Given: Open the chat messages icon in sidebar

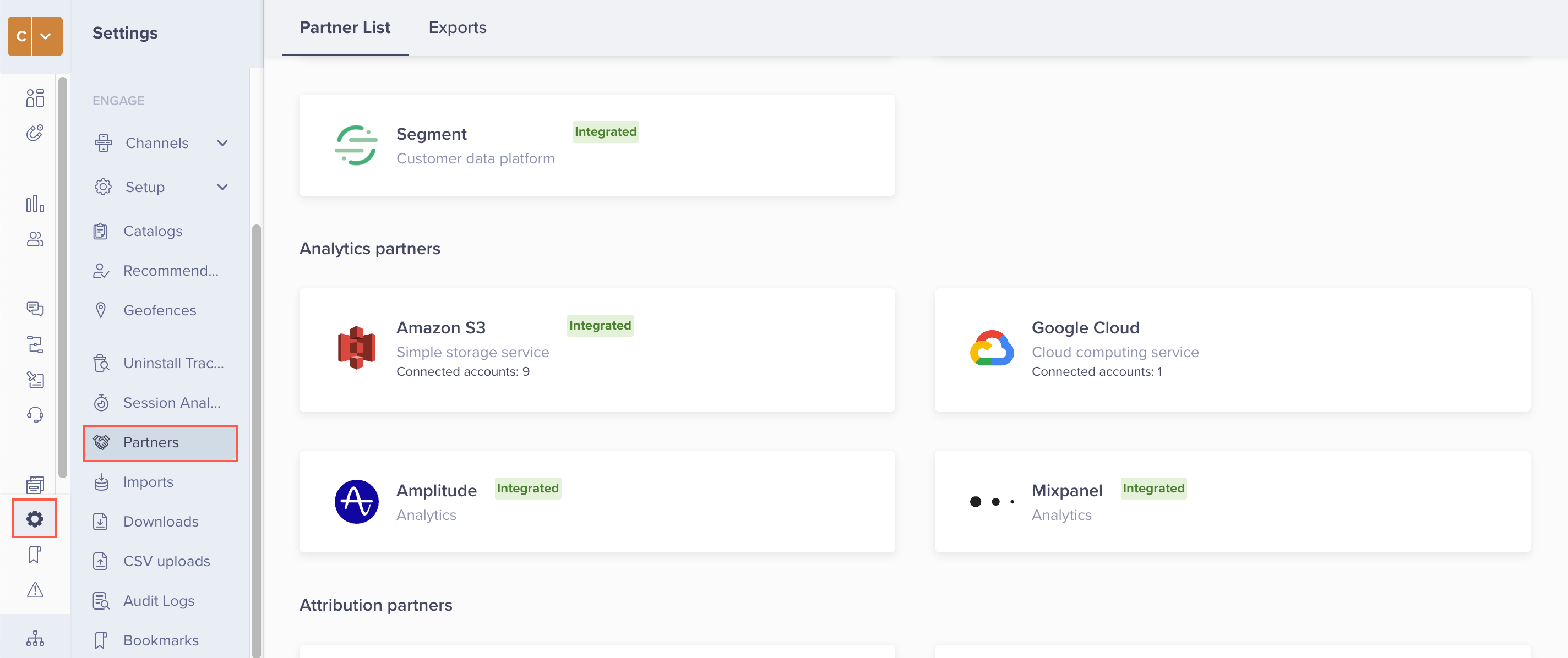Looking at the screenshot, I should tap(35, 309).
